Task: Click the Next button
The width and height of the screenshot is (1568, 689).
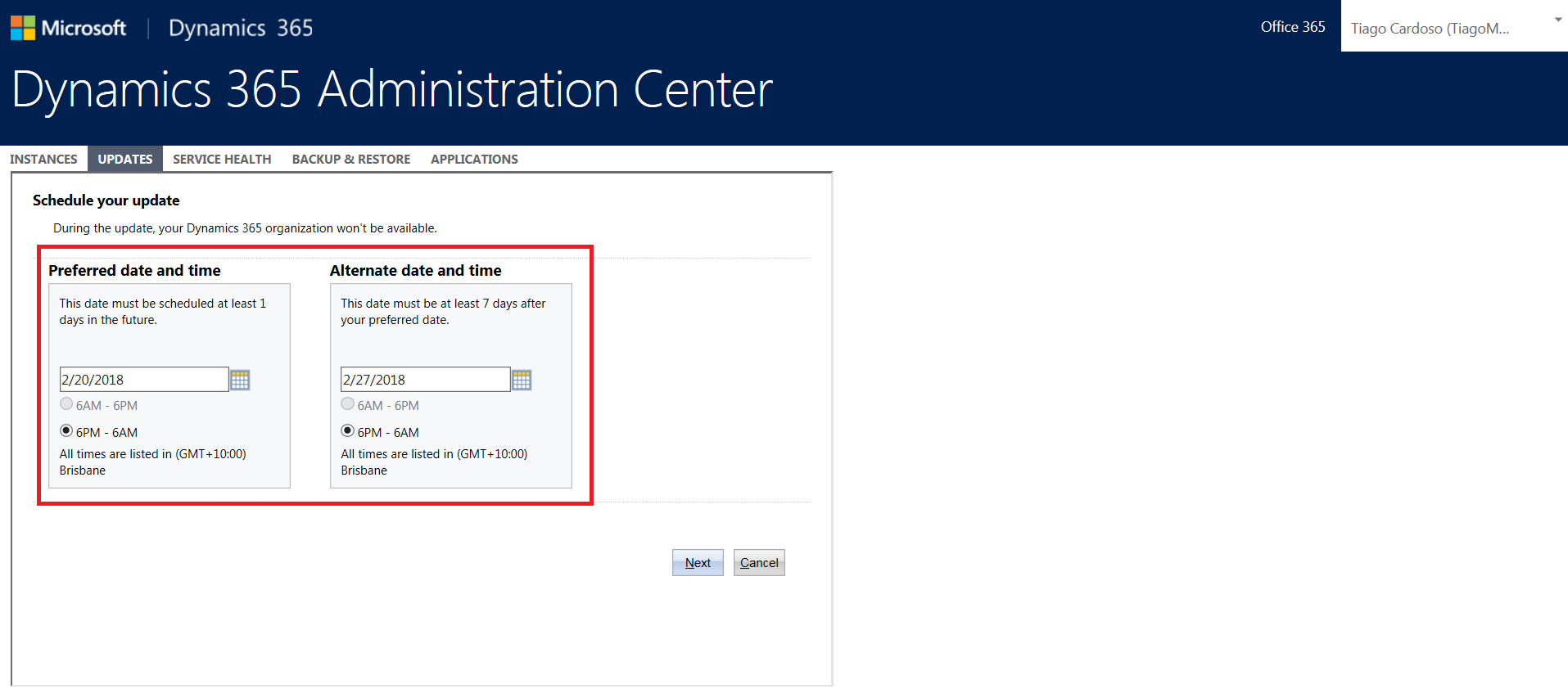Action: [698, 563]
